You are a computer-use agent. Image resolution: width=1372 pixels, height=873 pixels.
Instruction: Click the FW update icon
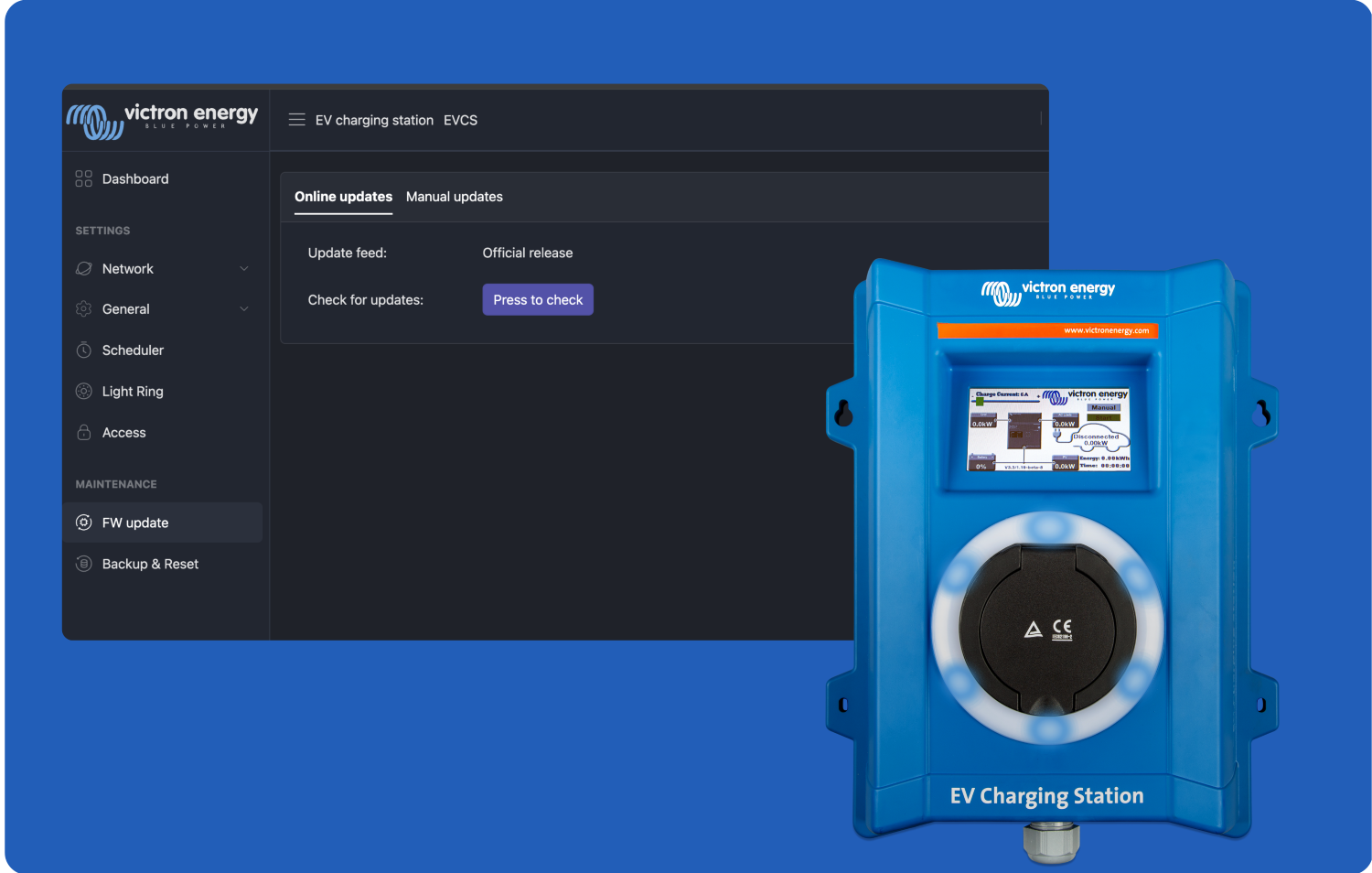coord(84,523)
